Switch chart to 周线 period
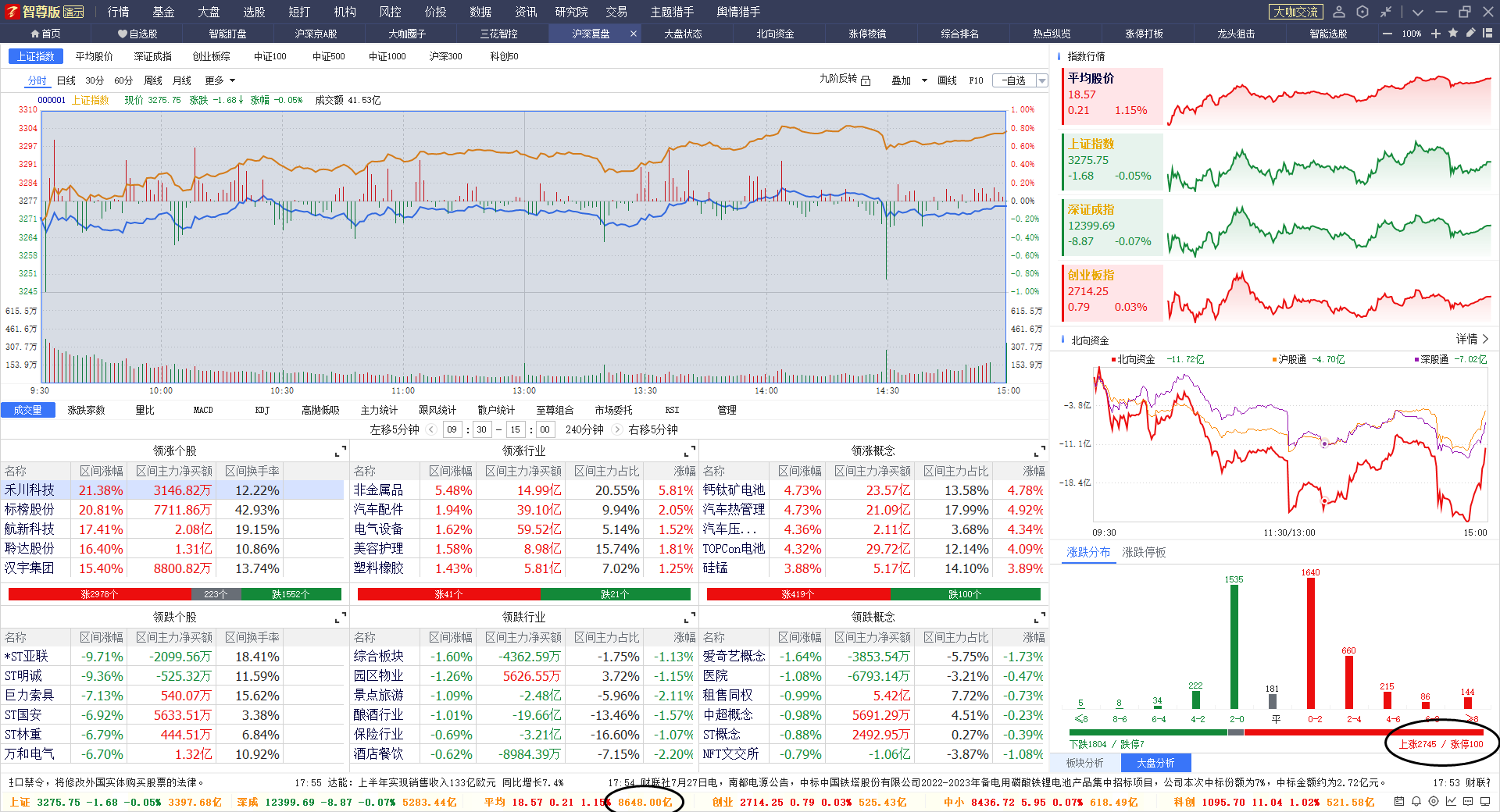Viewport: 1500px width, 812px height. (153, 80)
